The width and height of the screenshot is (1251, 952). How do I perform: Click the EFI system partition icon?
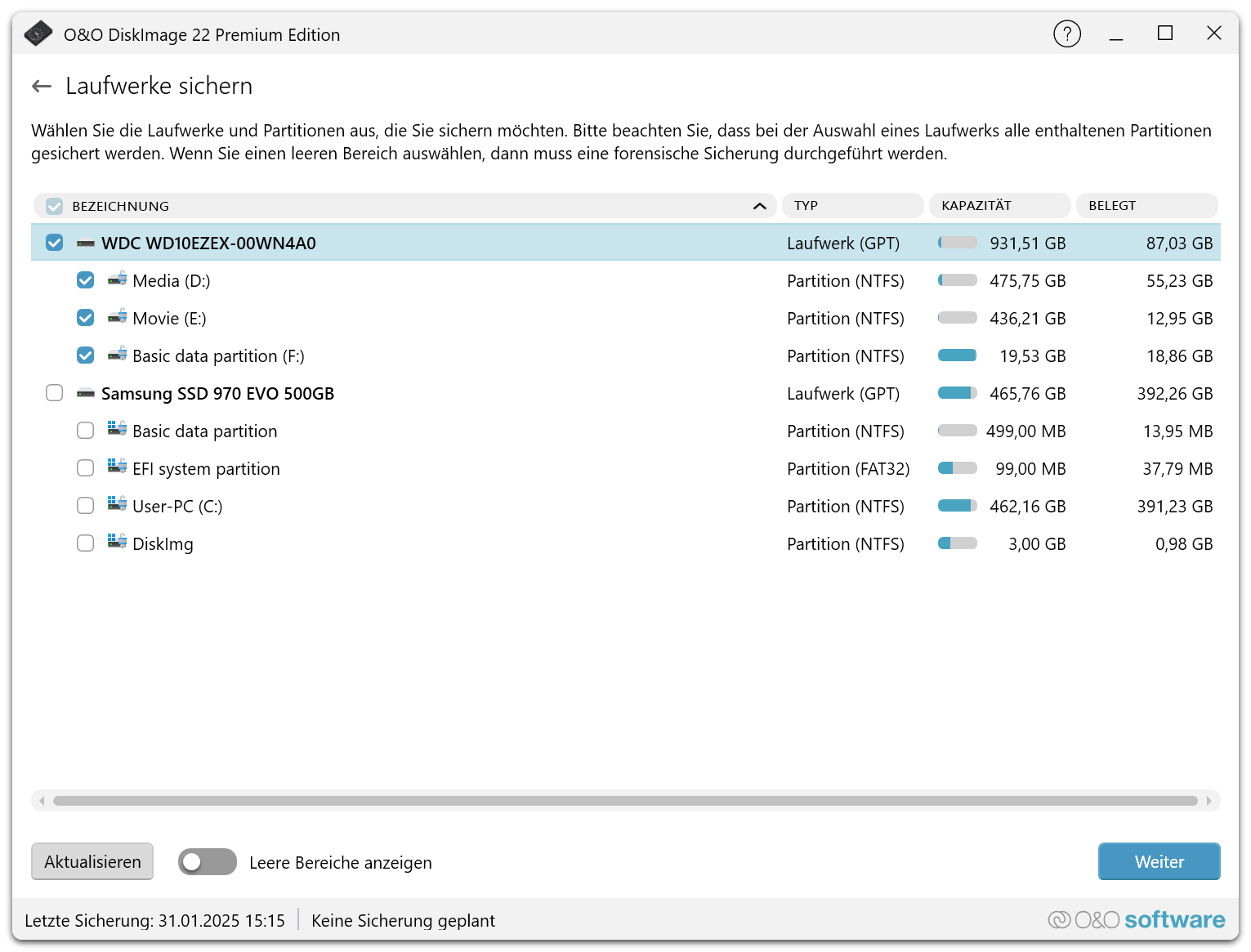(x=118, y=467)
